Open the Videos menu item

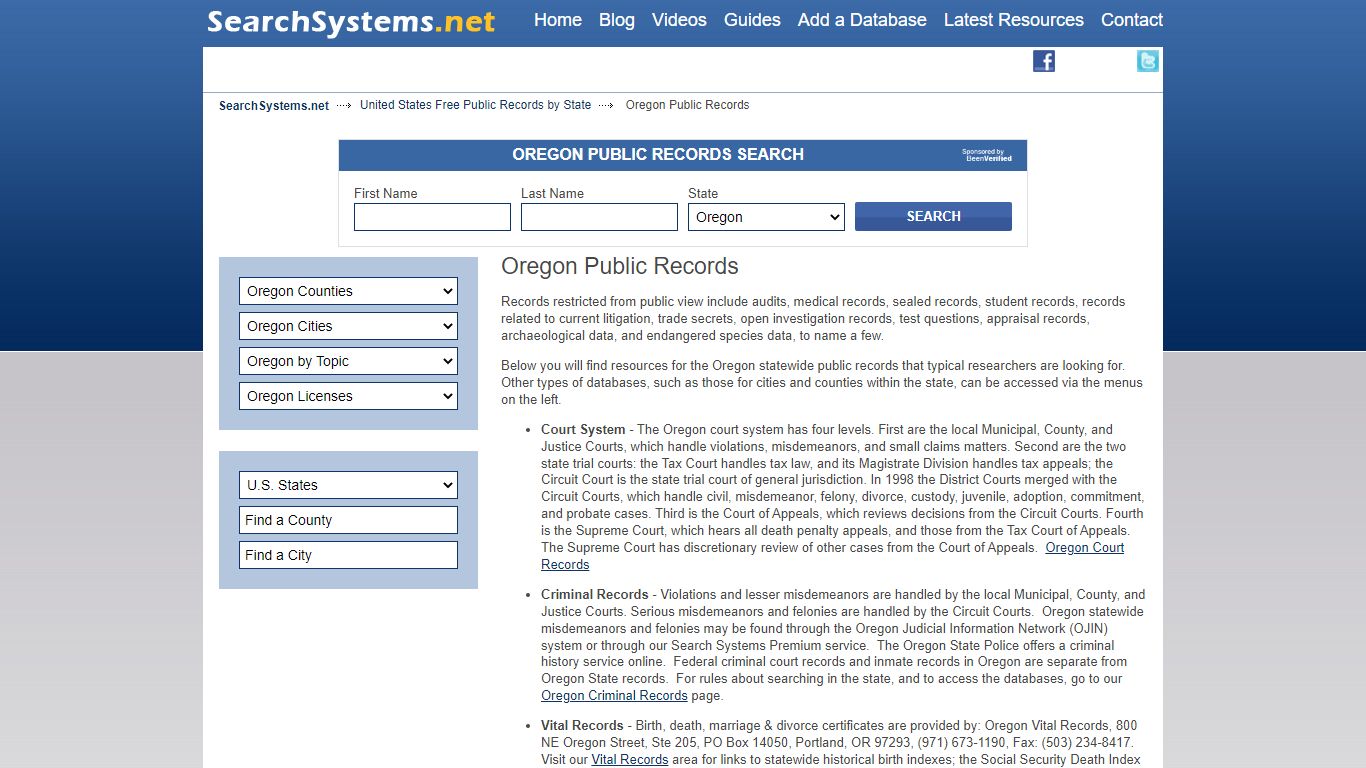point(679,20)
